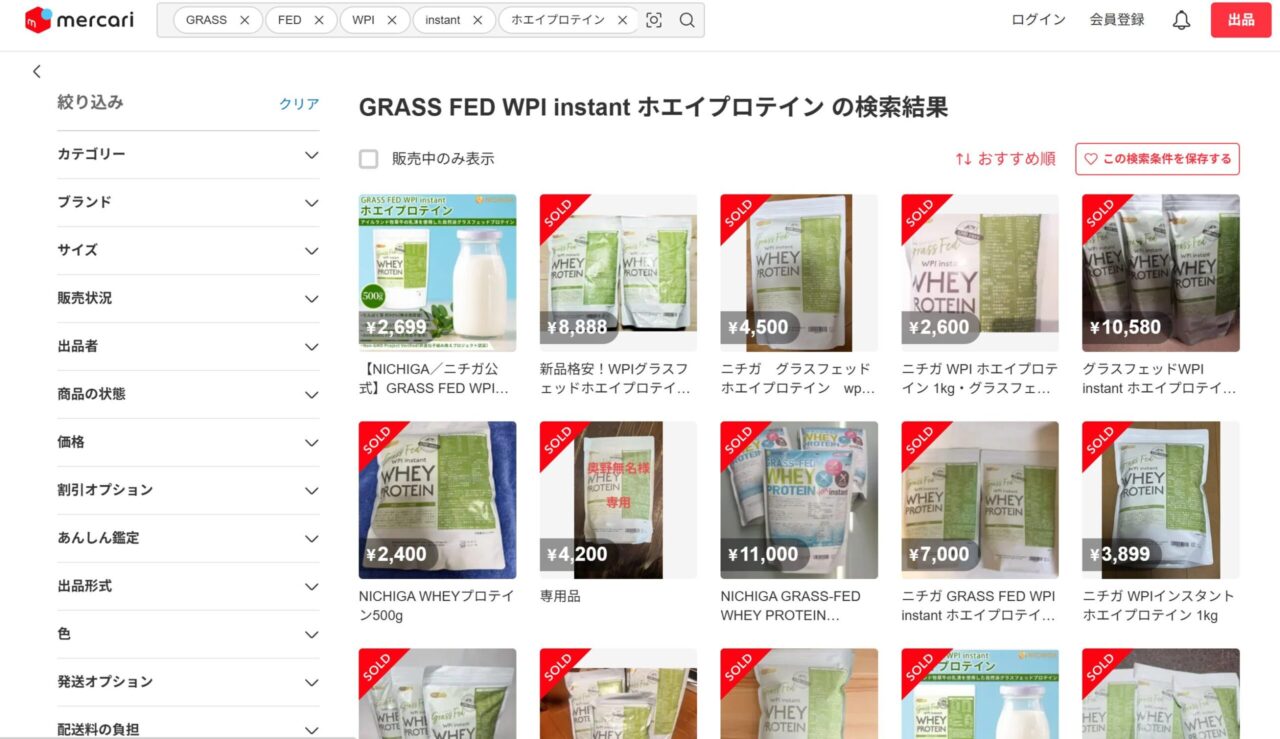Click title NICHIGA GRASS-FED WHEY PROTEIN

pos(789,605)
